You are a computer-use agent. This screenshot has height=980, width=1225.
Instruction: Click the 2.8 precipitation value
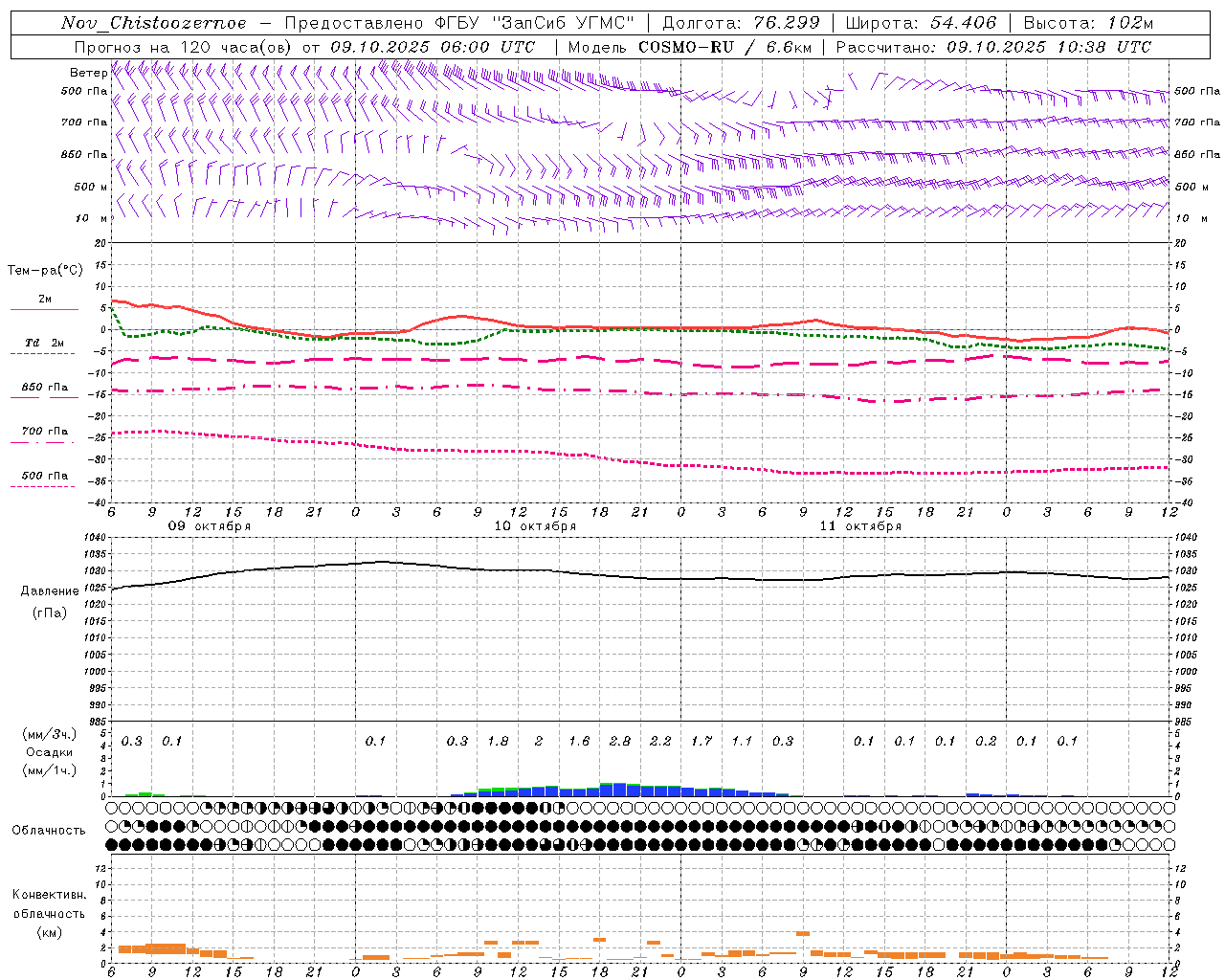tap(620, 742)
